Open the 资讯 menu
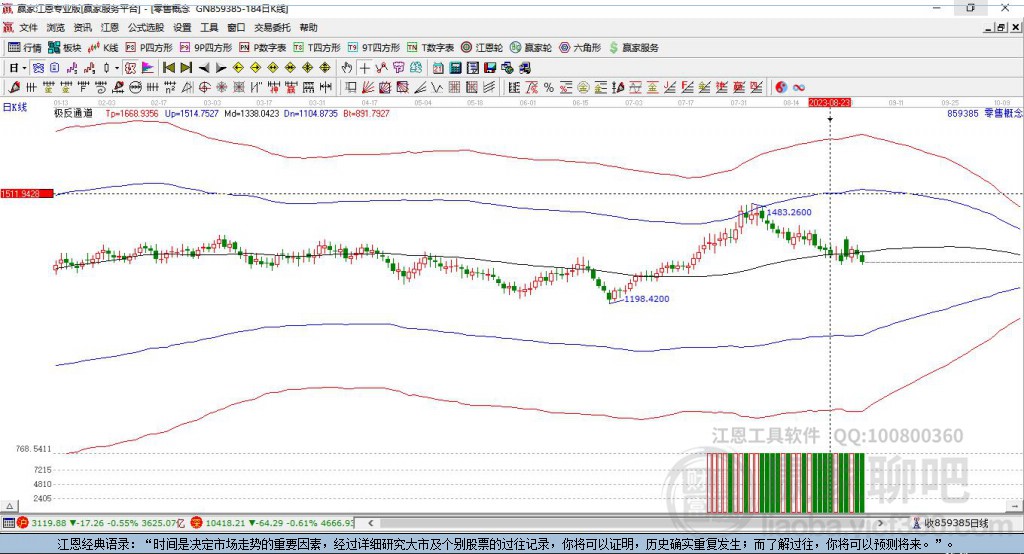The image size is (1024, 554). [82, 27]
